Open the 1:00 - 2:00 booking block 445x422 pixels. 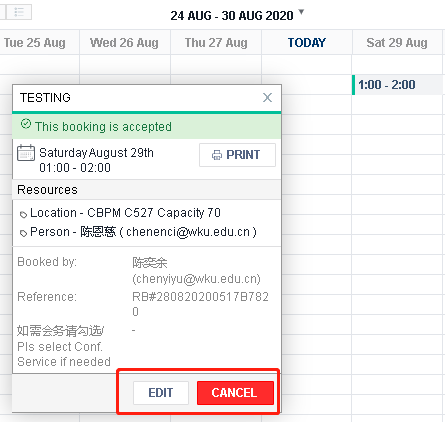pyautogui.click(x=398, y=85)
